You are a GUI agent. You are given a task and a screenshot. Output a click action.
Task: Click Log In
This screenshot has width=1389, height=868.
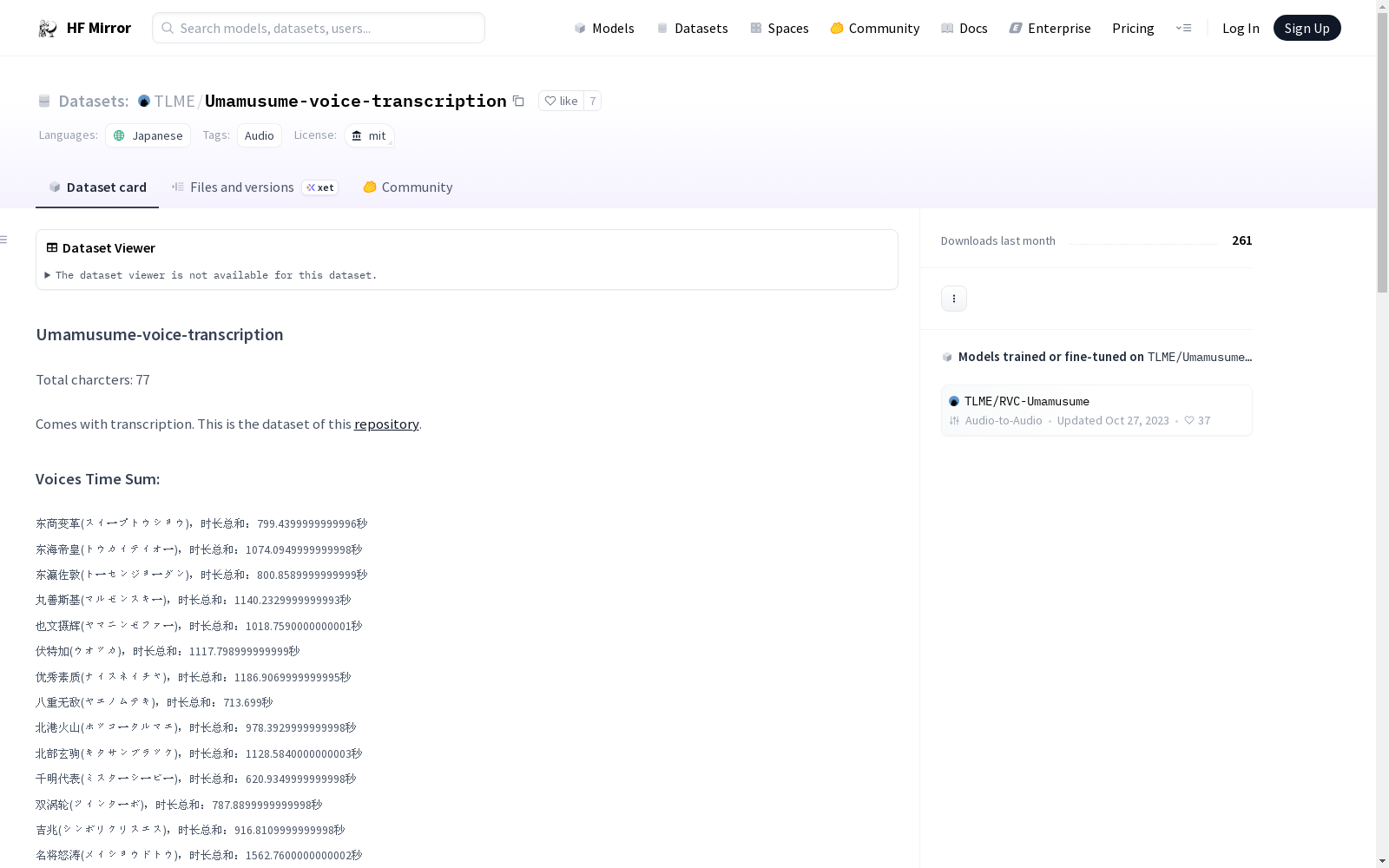point(1241,28)
